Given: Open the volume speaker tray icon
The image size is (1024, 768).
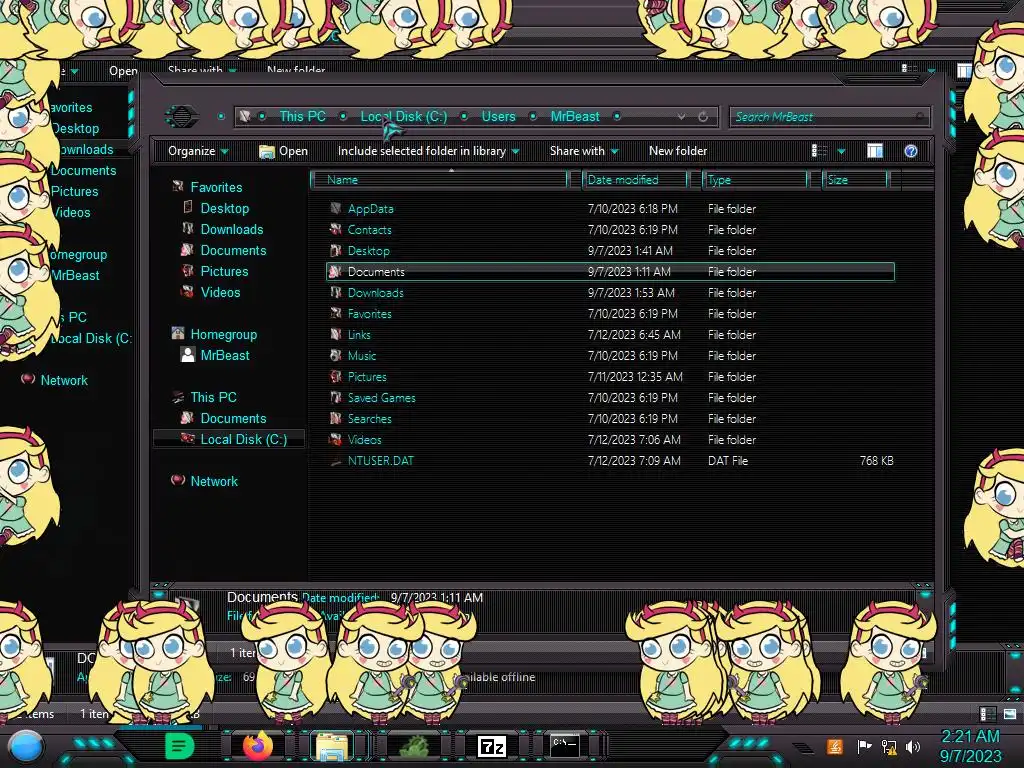Looking at the screenshot, I should tap(913, 746).
